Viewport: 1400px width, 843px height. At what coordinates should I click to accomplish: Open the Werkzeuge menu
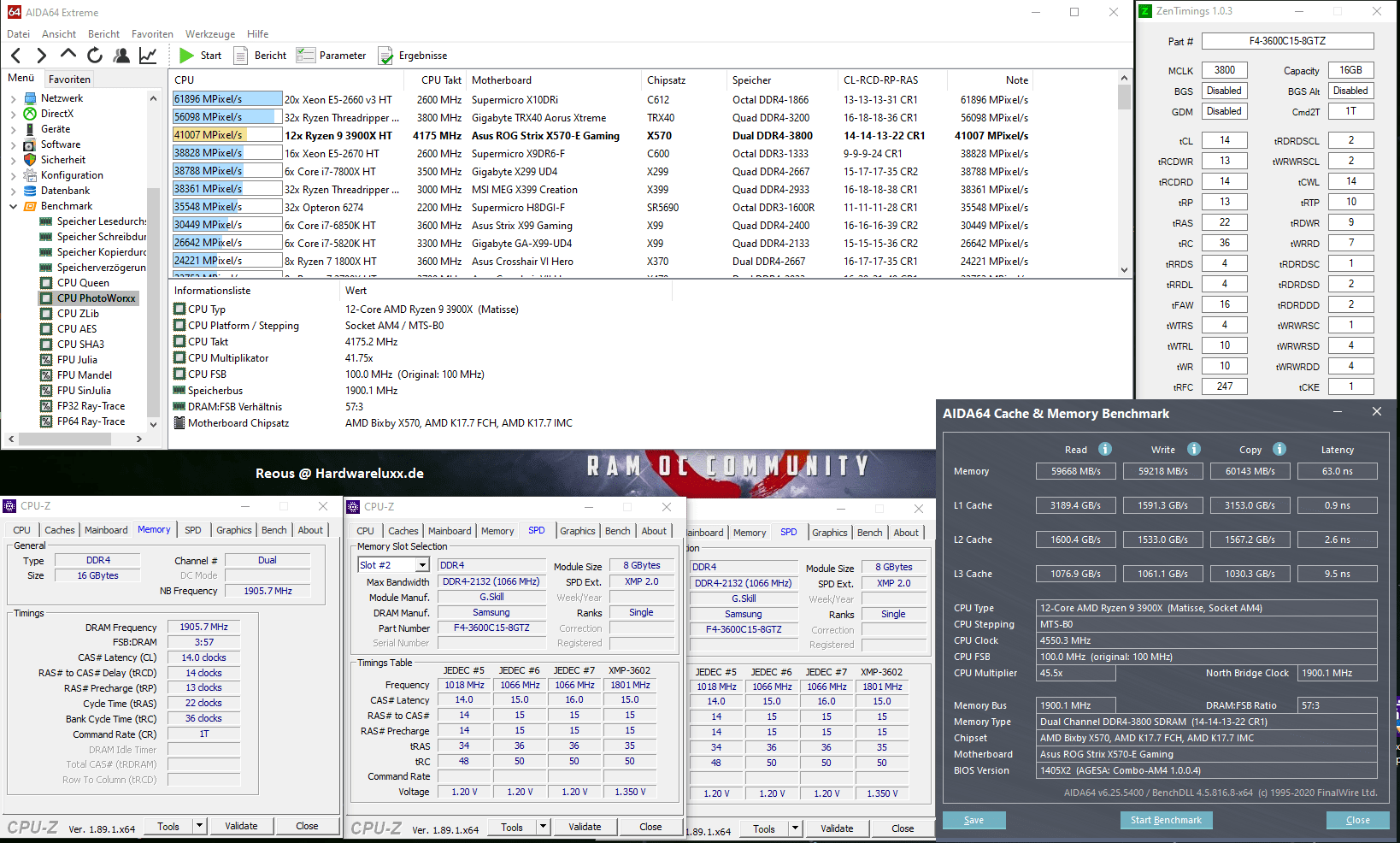click(210, 34)
